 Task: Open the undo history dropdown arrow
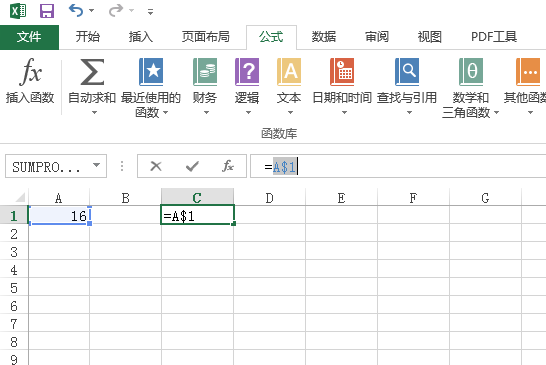(92, 11)
